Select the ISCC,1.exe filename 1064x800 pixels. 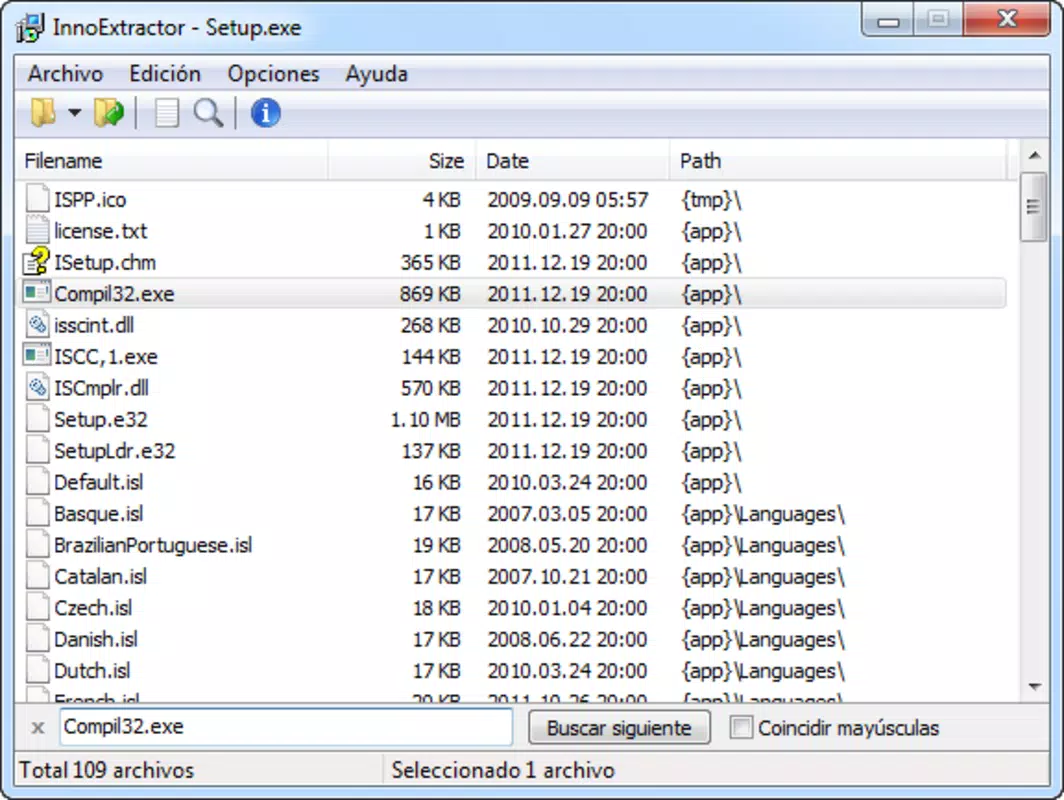[x=106, y=356]
